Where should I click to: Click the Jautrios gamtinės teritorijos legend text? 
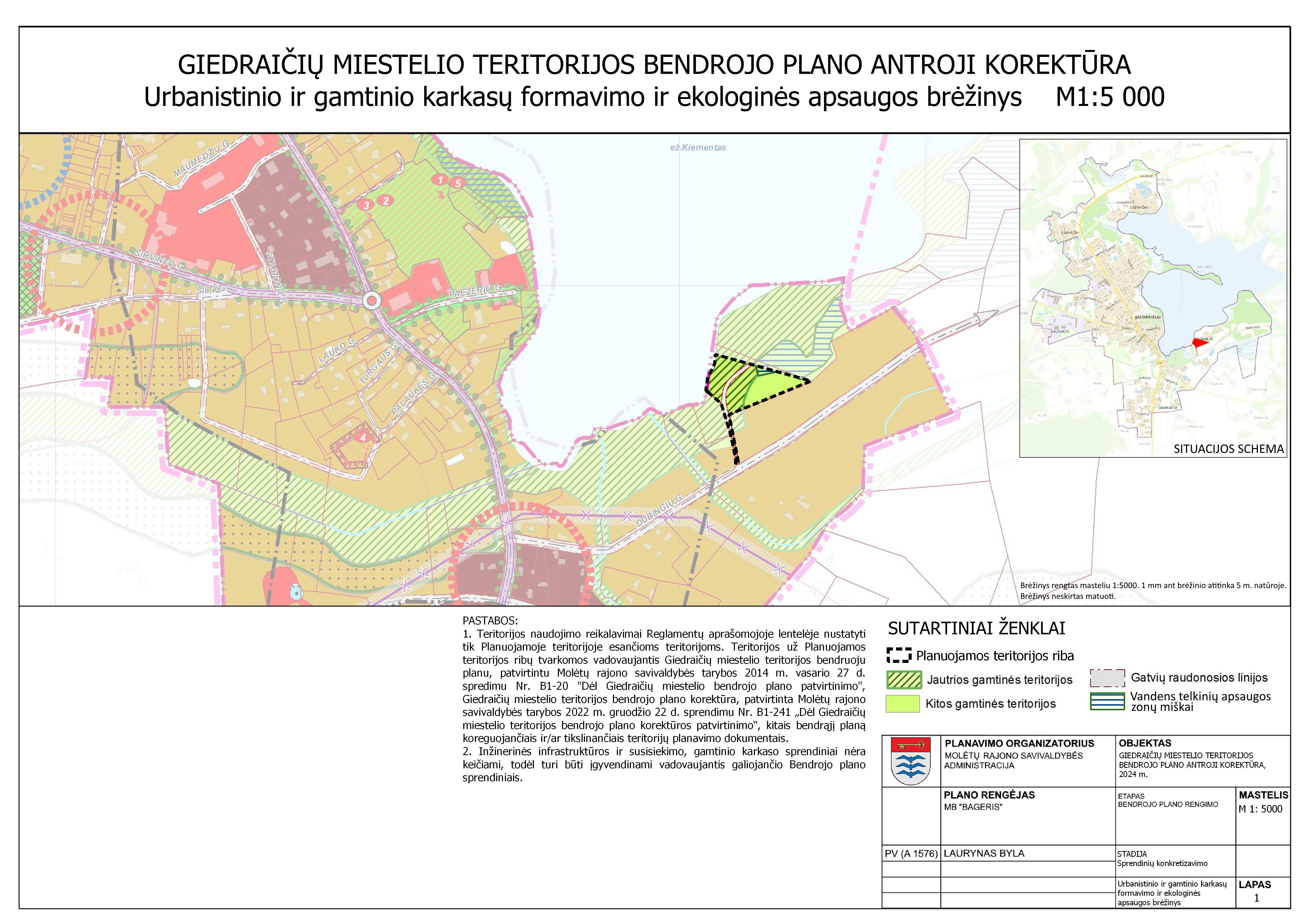(999, 680)
